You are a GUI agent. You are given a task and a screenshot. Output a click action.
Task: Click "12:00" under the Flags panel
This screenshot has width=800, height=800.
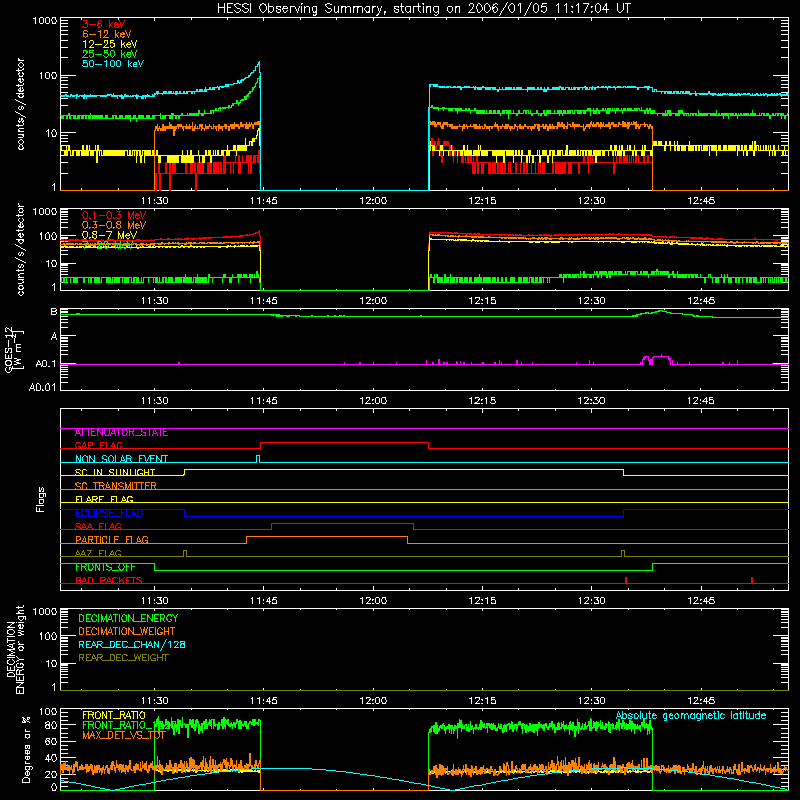pyautogui.click(x=373, y=601)
